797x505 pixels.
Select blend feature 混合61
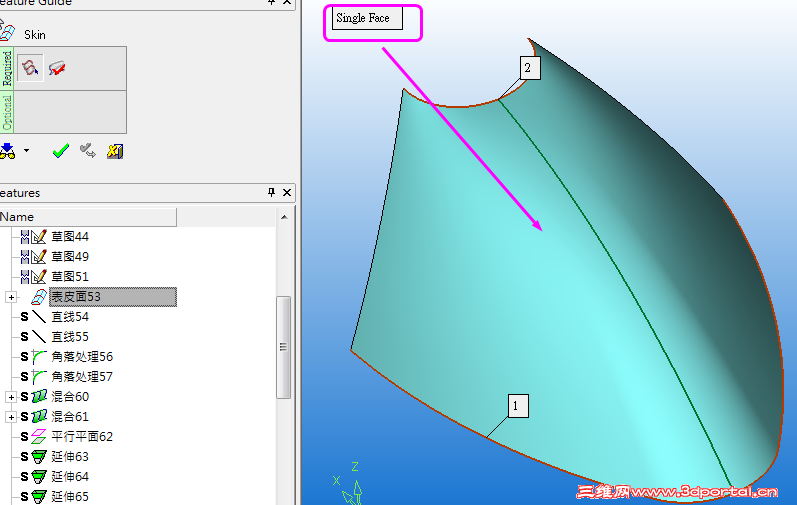[x=70, y=417]
